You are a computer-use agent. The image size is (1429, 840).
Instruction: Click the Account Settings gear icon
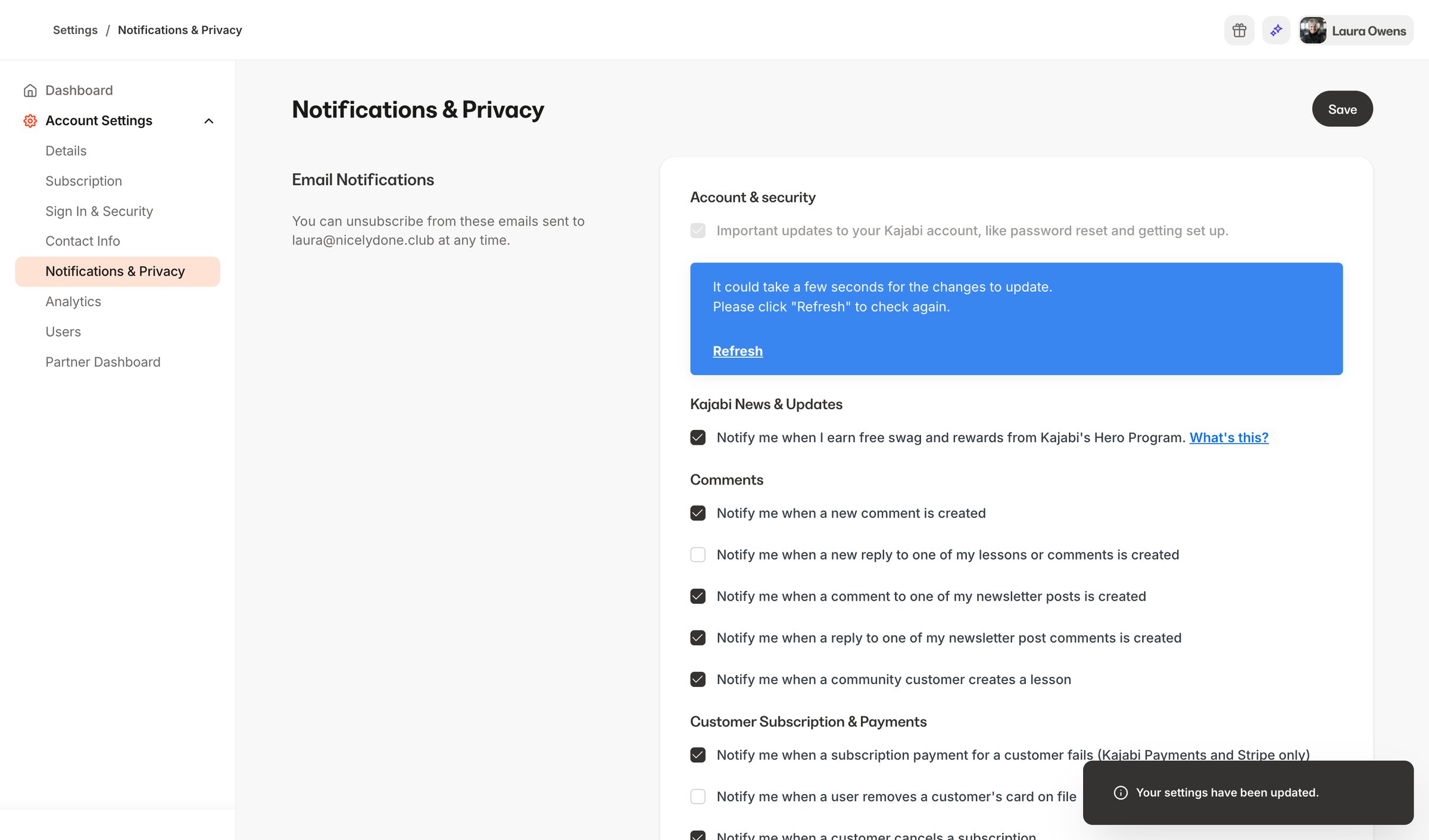pos(30,121)
